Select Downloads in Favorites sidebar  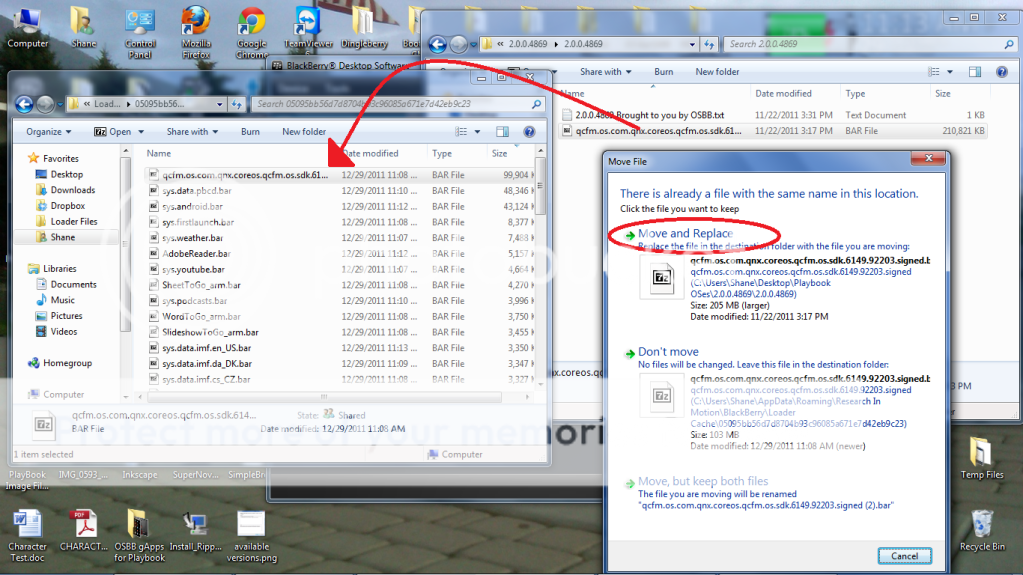pyautogui.click(x=72, y=190)
